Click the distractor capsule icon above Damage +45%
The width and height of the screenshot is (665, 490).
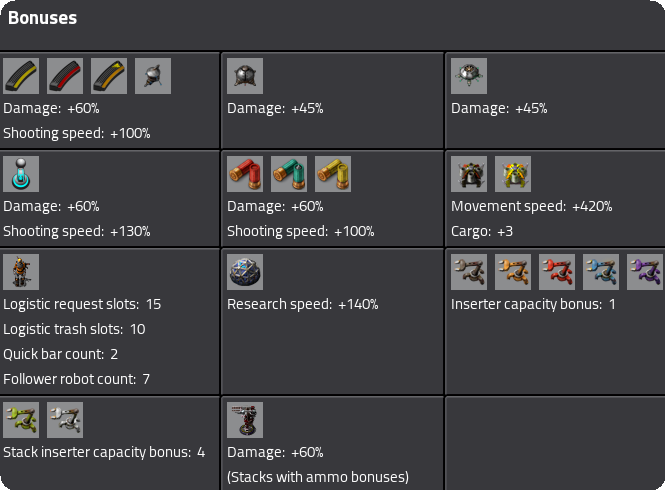tap(245, 76)
